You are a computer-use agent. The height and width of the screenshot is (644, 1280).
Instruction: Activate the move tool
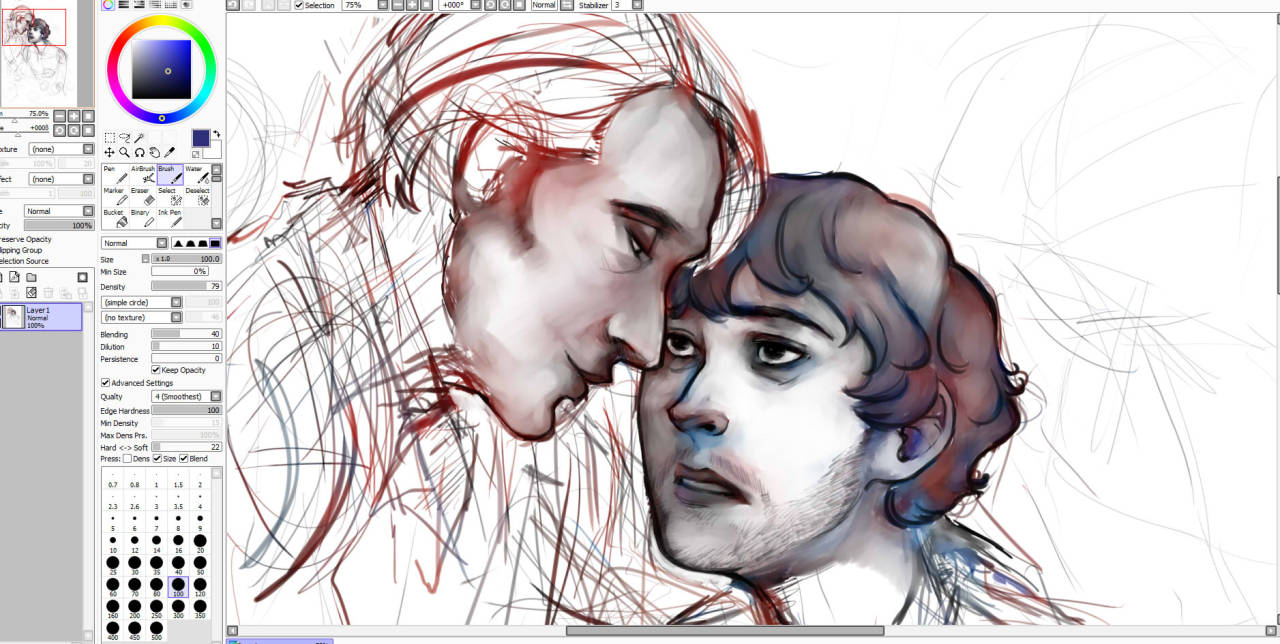click(x=109, y=153)
